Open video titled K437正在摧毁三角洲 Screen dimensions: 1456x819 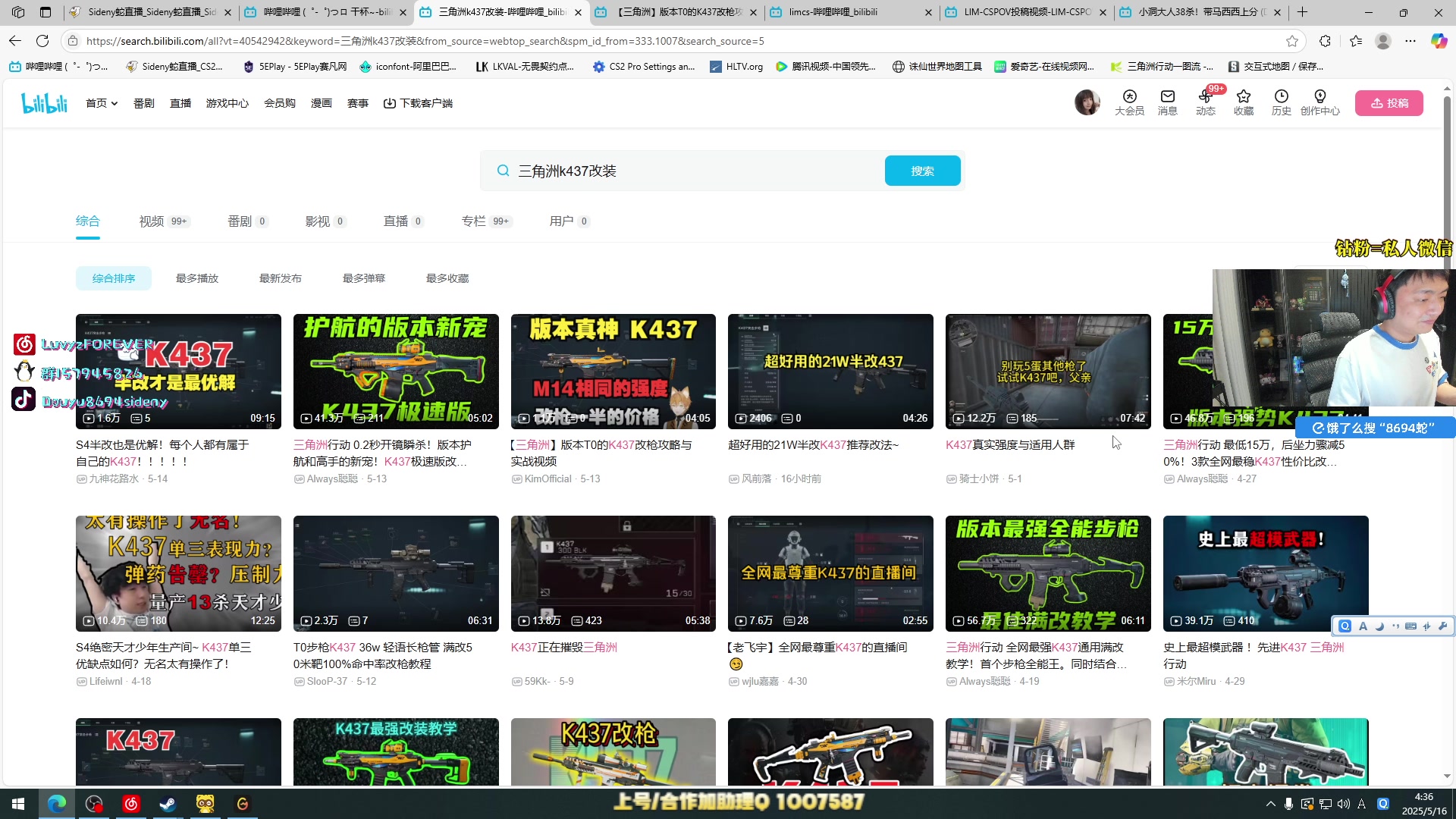564,648
